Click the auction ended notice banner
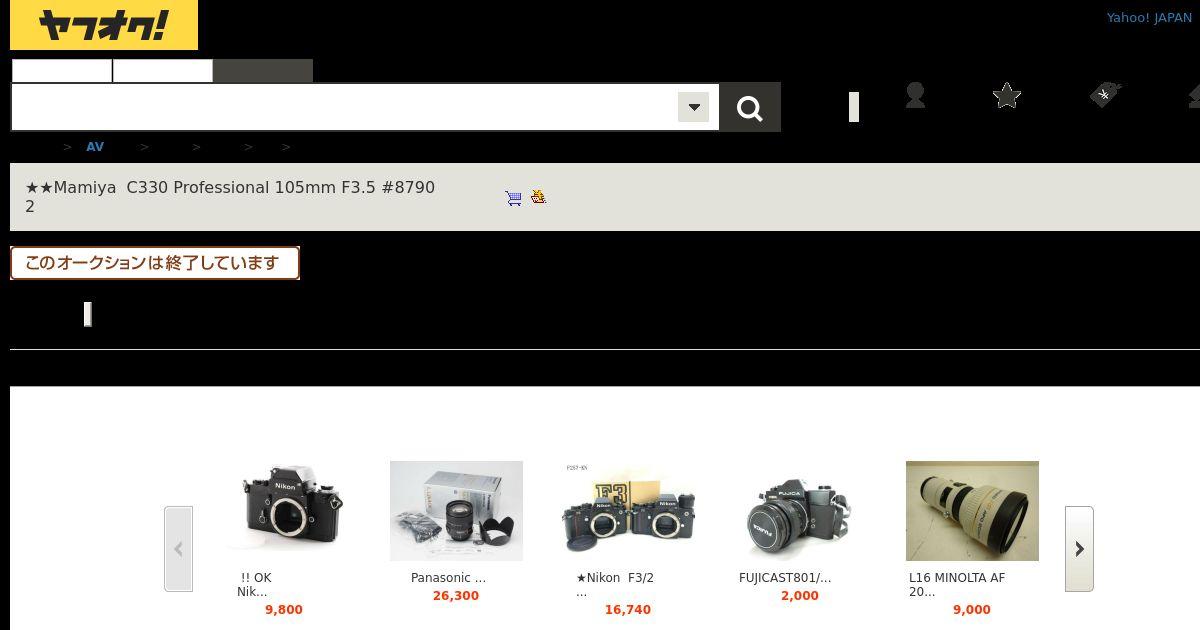The width and height of the screenshot is (1200, 630). (155, 263)
